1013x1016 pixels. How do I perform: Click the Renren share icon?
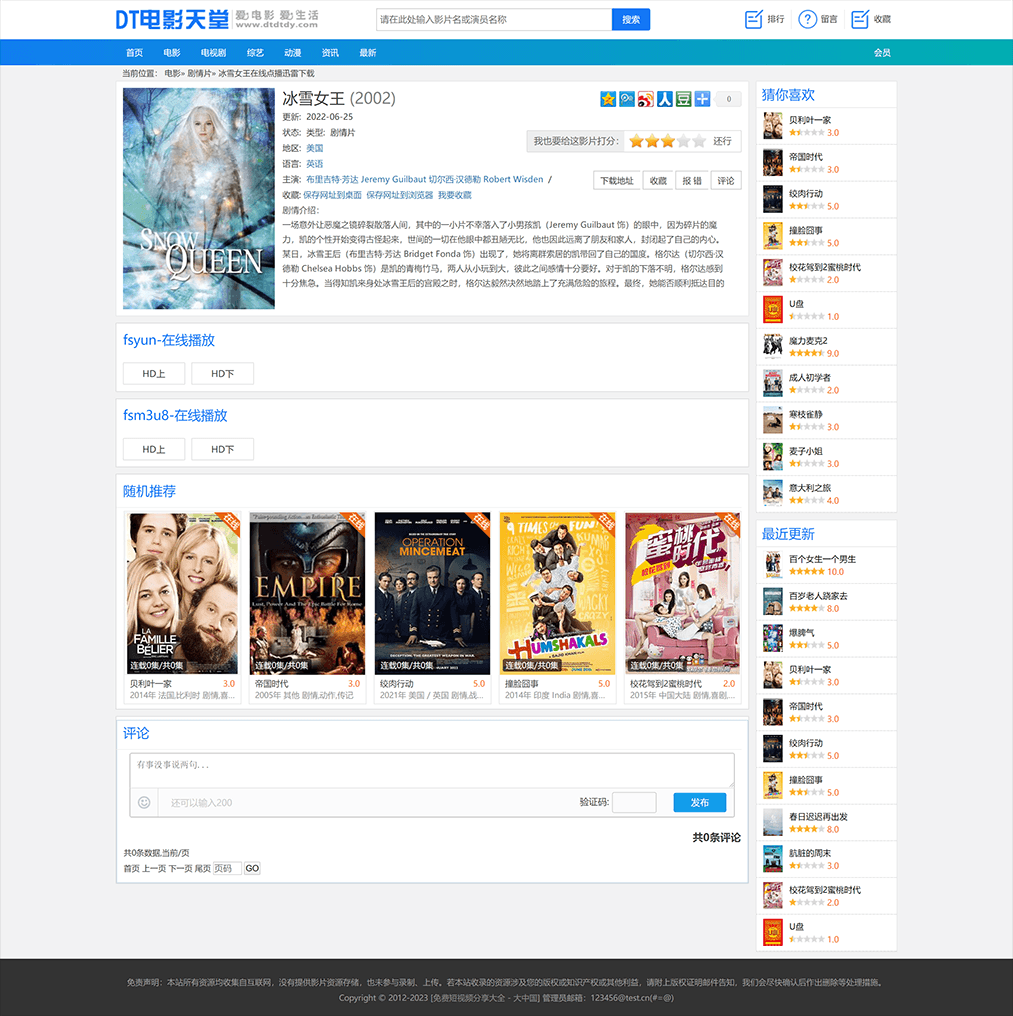point(665,99)
